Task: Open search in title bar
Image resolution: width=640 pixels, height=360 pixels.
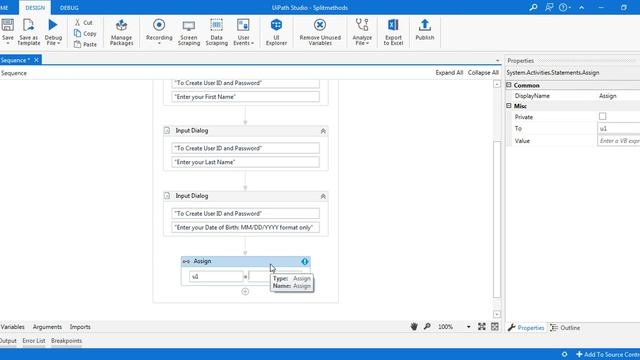Action: [x=533, y=7]
